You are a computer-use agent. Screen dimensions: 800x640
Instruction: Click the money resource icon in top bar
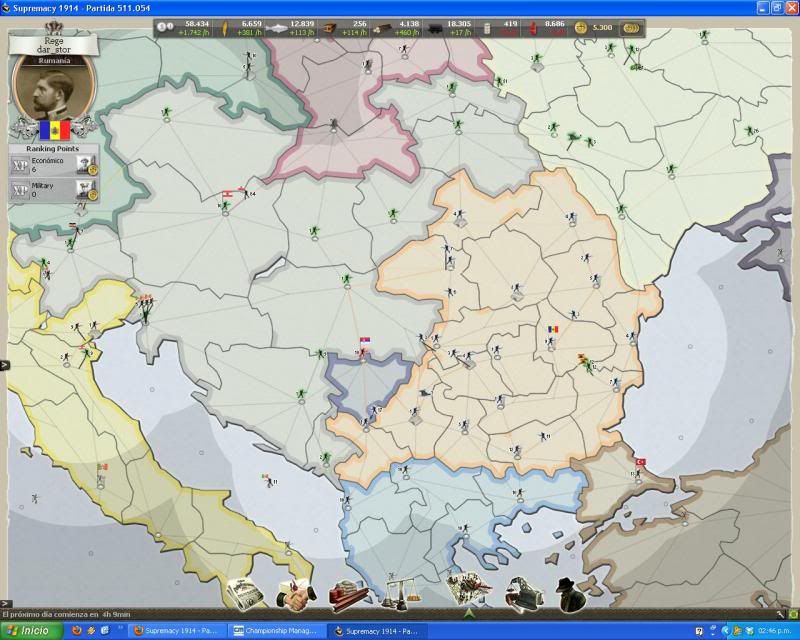(x=165, y=28)
